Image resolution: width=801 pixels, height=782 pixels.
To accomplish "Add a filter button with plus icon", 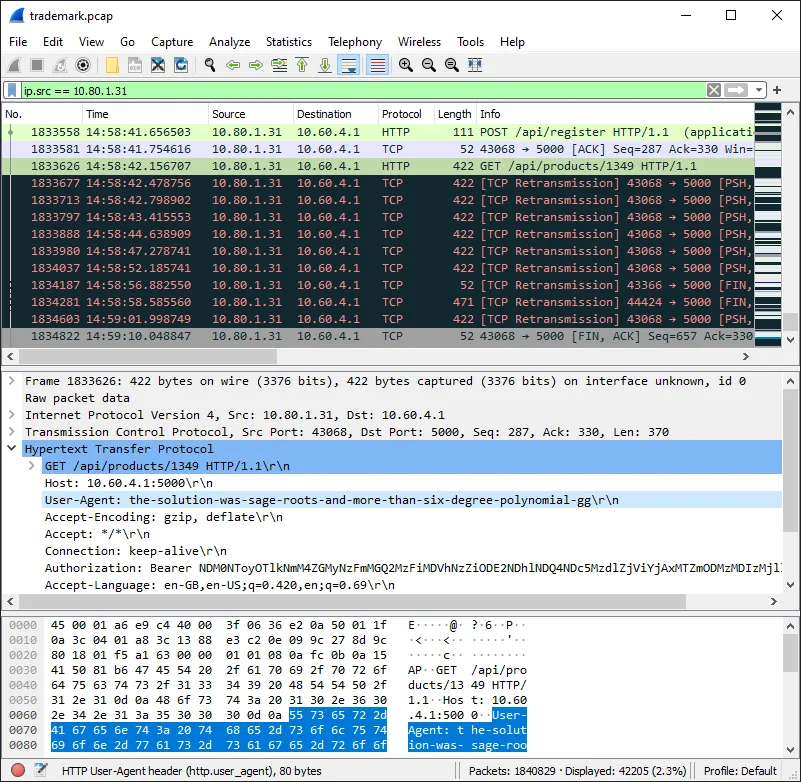I will pyautogui.click(x=777, y=90).
